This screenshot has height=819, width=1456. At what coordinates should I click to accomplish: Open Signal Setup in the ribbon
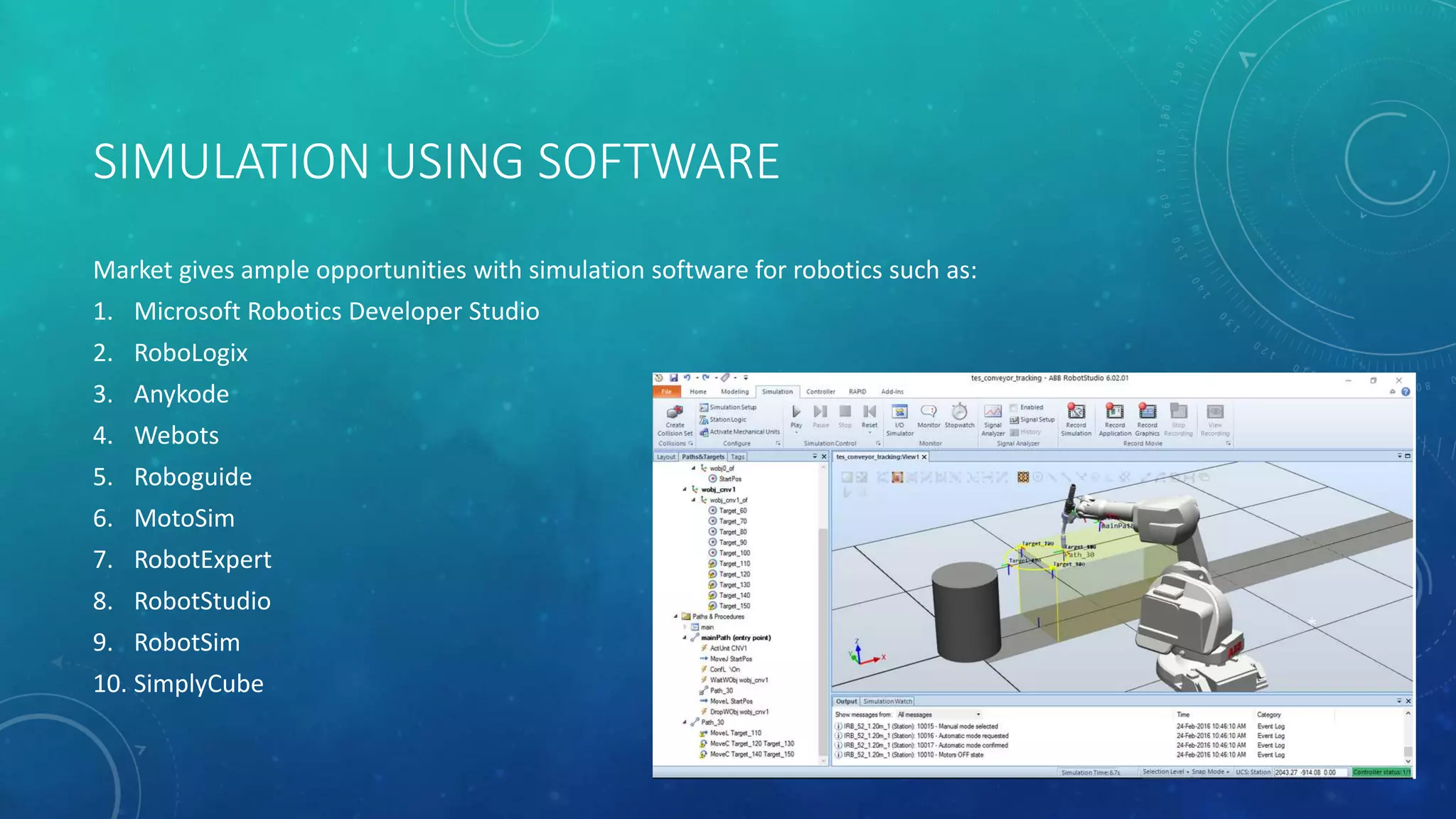(x=1032, y=419)
